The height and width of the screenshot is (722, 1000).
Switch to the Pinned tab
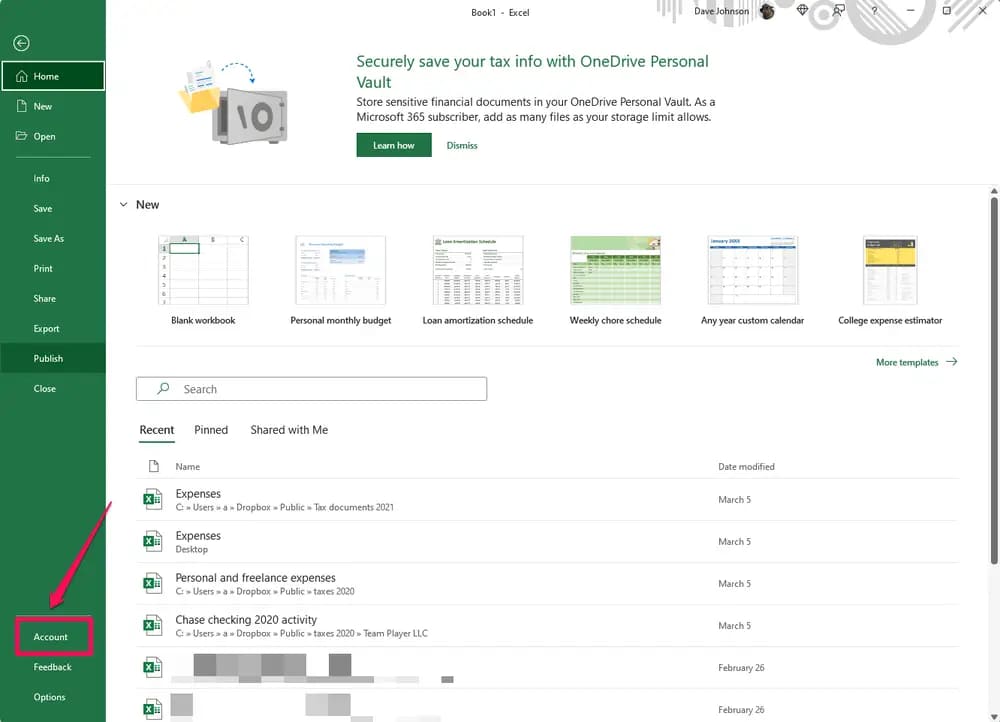pos(211,430)
